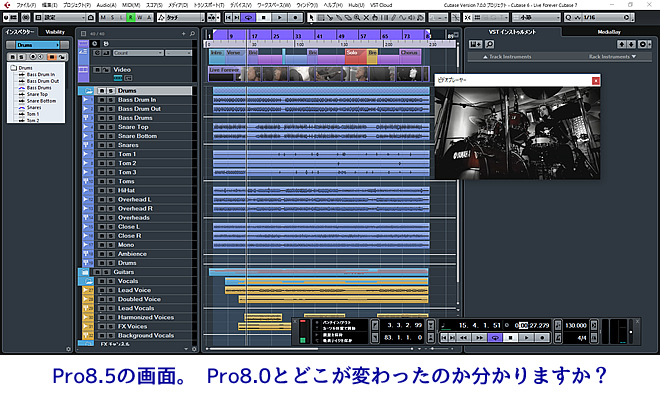Open Audio(A) menu
This screenshot has height=400, width=660.
point(106,5)
